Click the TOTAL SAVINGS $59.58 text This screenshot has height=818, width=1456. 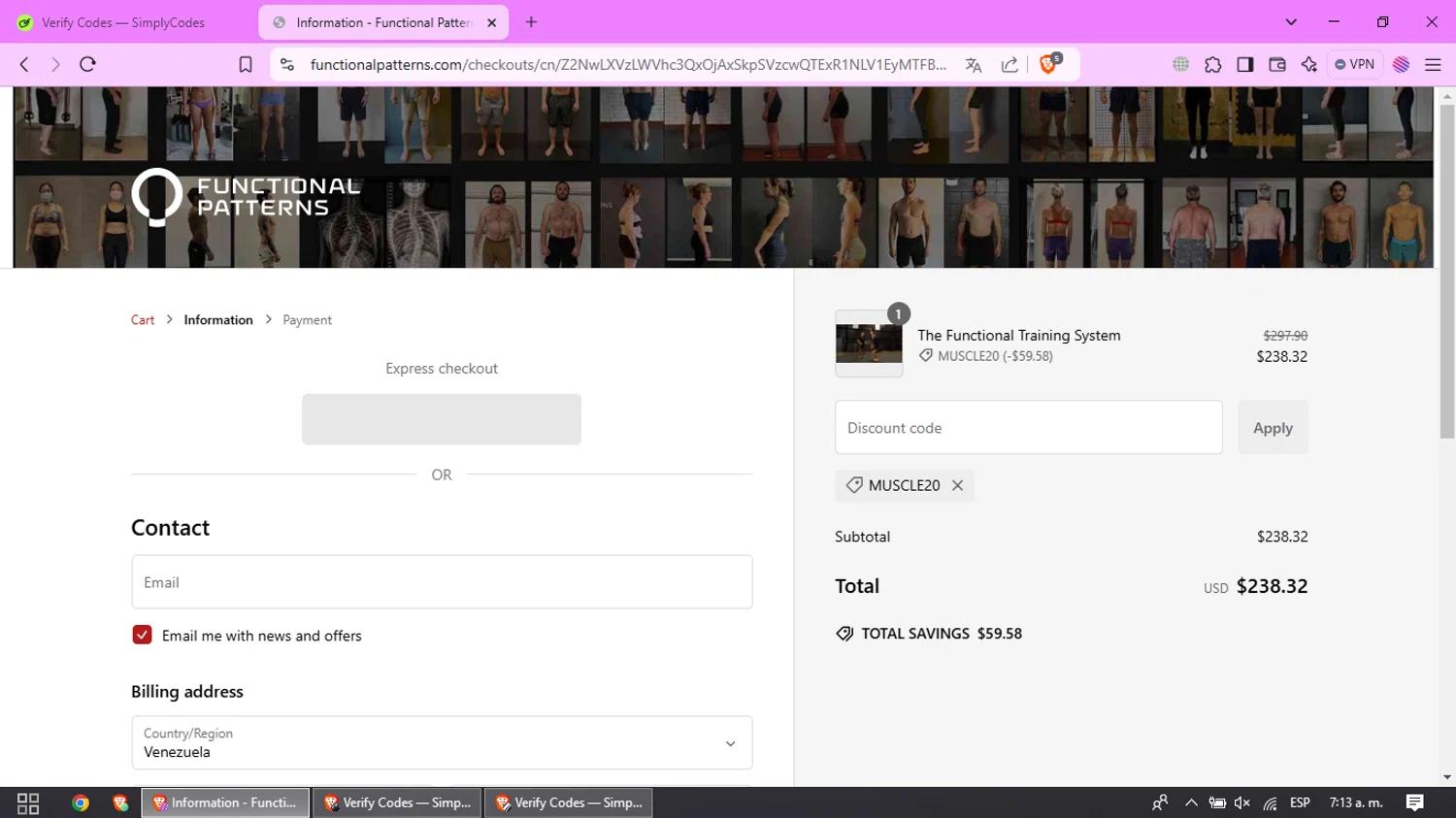(942, 634)
